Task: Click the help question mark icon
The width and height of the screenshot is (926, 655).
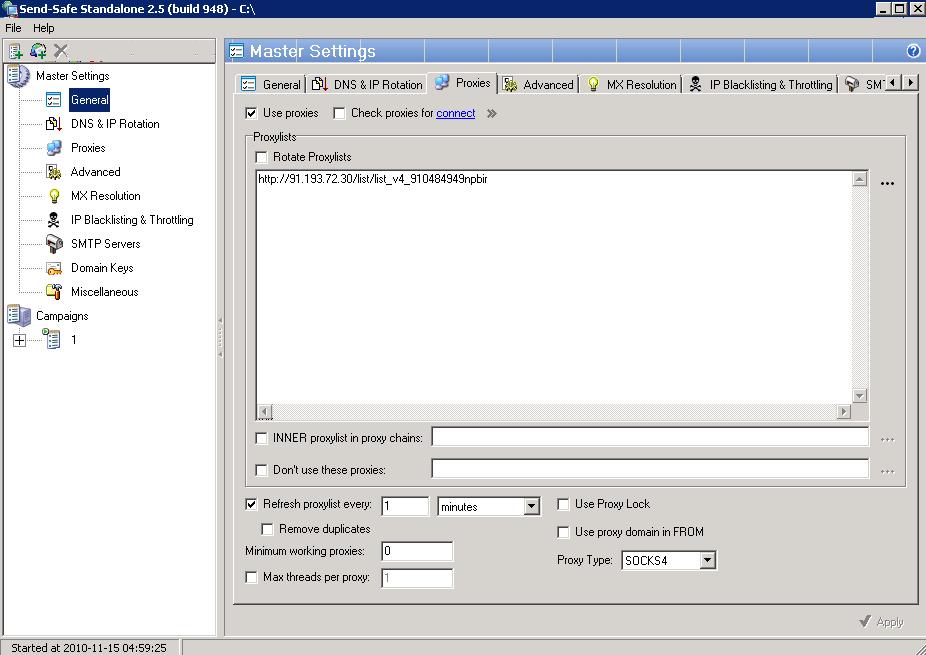Action: (x=913, y=51)
